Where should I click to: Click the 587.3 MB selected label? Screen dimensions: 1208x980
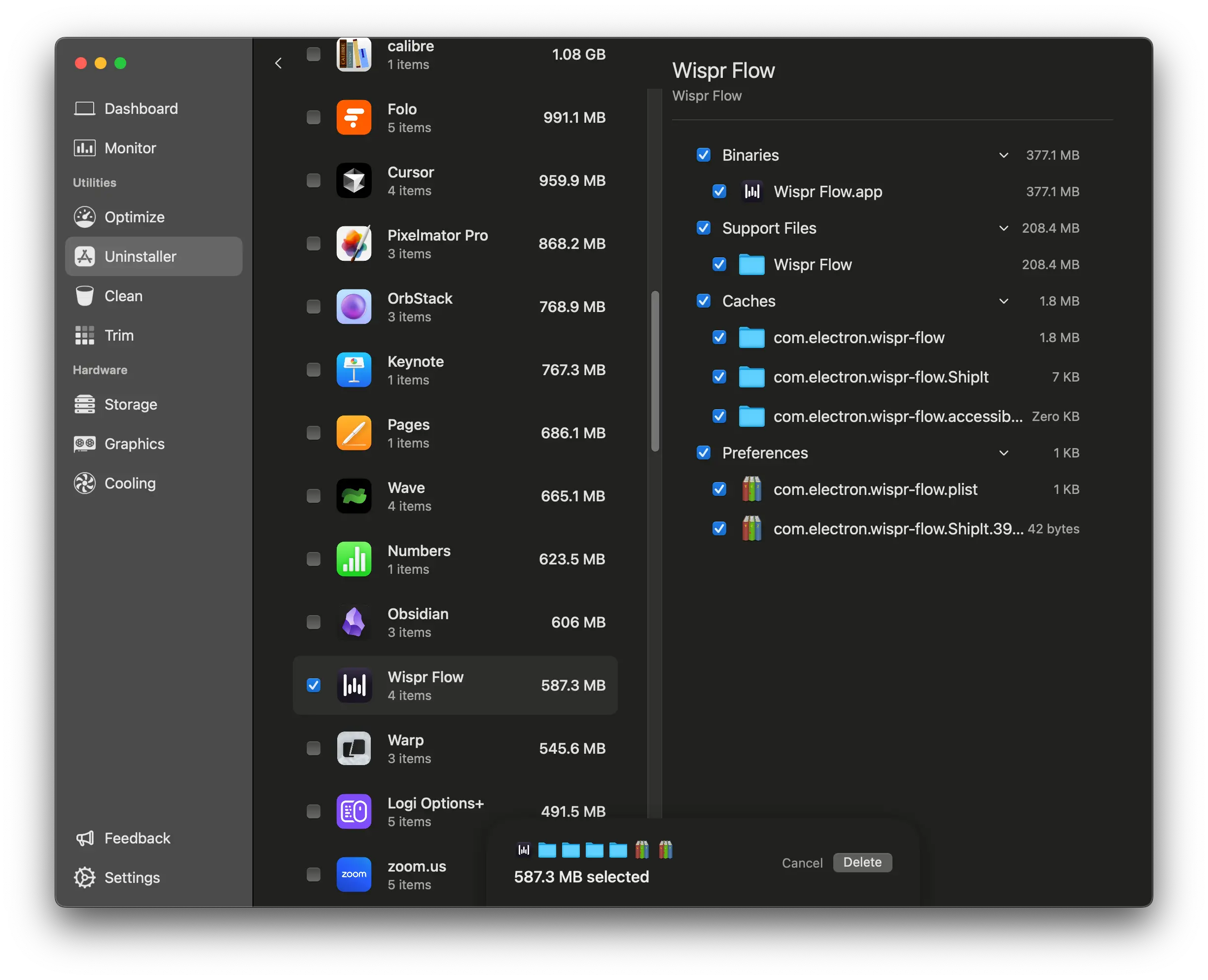[581, 877]
